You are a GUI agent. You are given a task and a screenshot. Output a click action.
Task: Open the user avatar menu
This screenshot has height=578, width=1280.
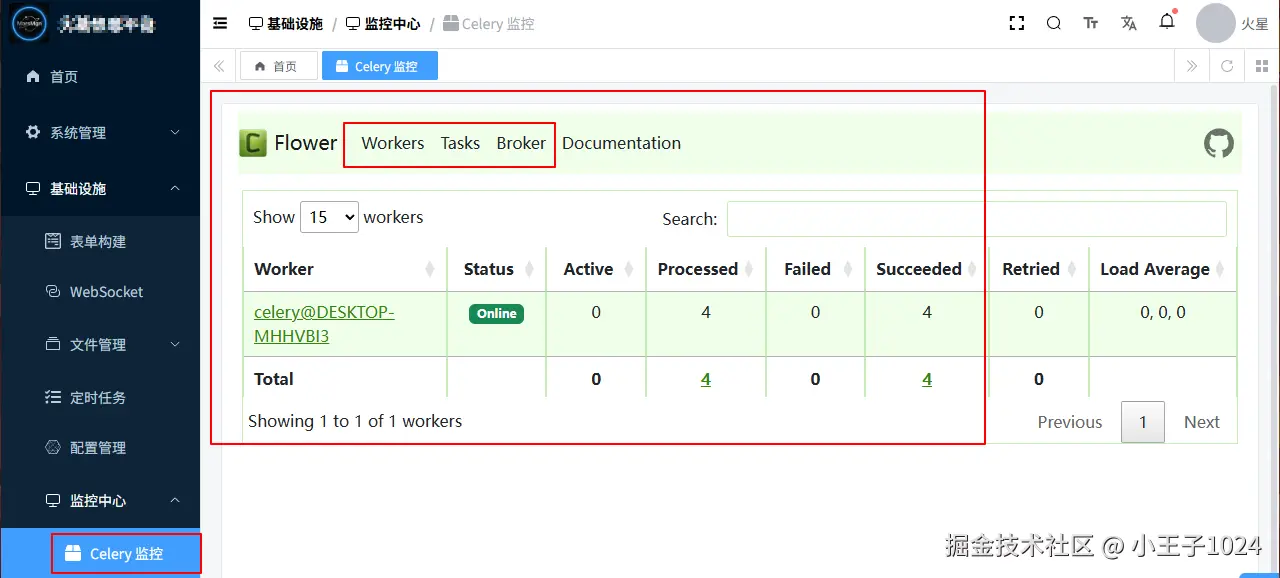[1216, 23]
